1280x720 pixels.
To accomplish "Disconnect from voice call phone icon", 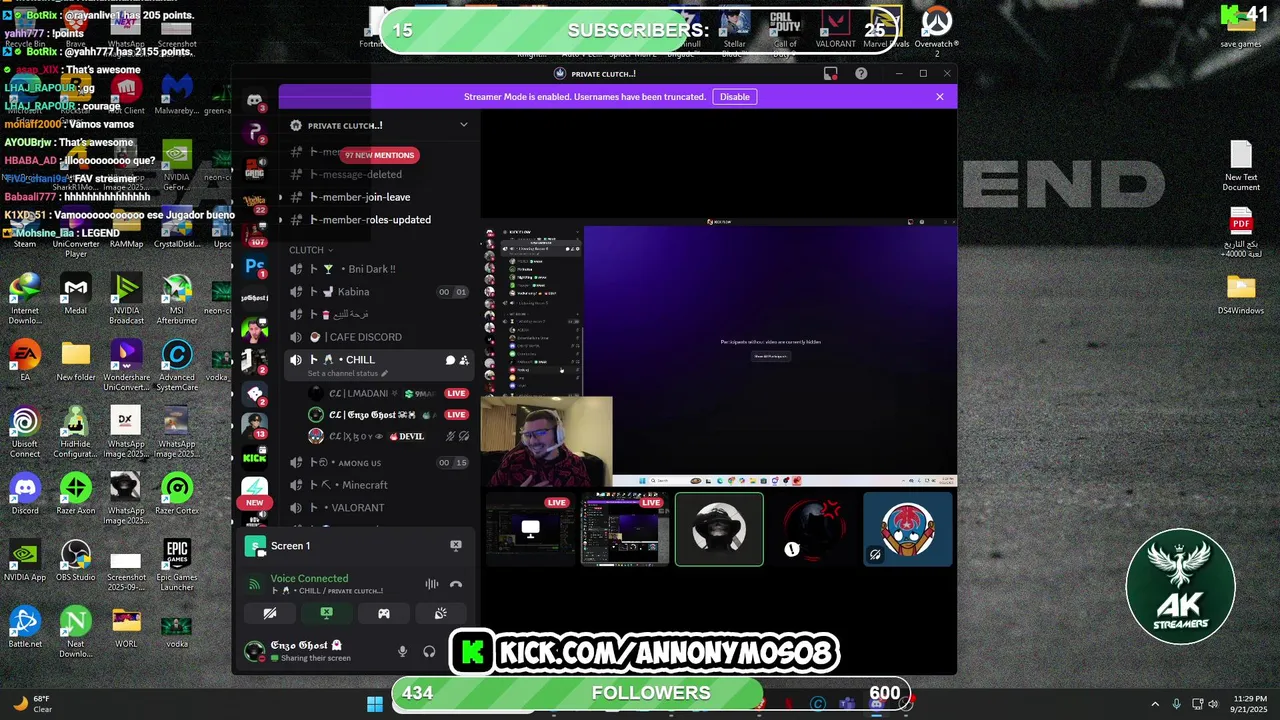I will pos(456,584).
